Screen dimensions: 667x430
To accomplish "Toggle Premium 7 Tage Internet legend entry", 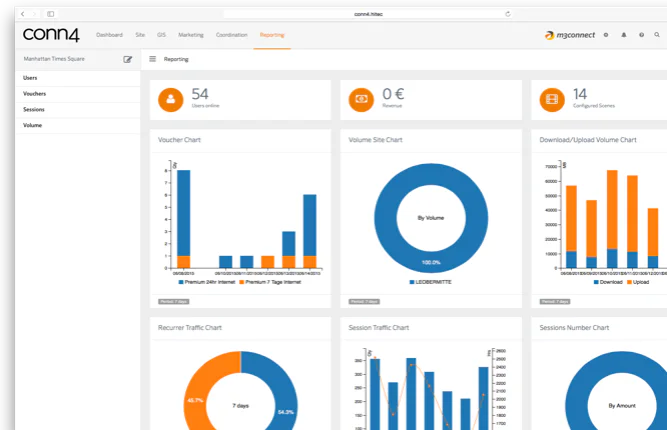I will [270, 282].
